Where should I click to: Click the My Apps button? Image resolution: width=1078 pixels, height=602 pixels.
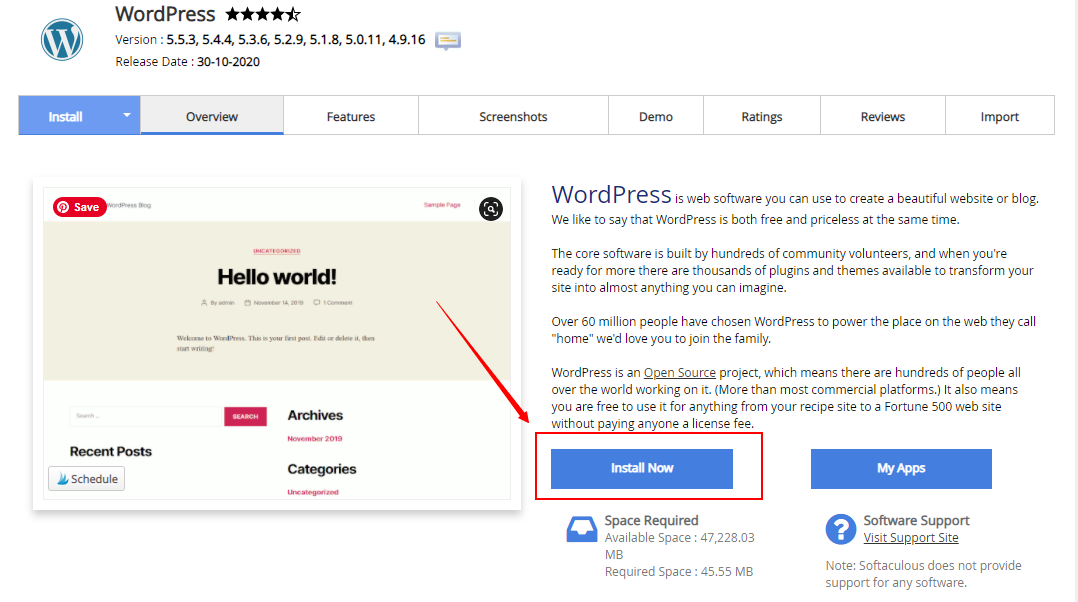[901, 469]
